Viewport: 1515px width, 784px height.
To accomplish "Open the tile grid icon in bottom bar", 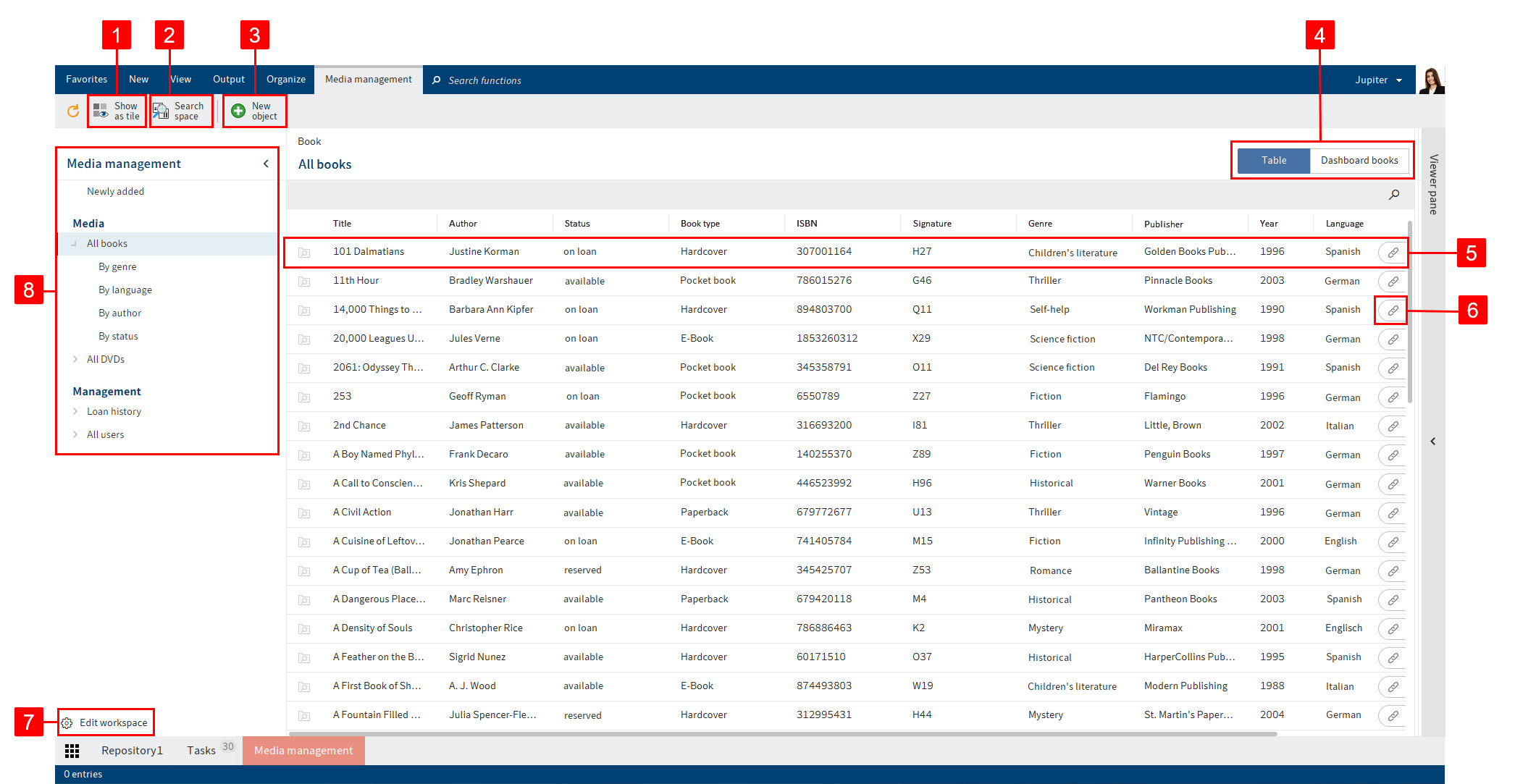I will (x=72, y=751).
